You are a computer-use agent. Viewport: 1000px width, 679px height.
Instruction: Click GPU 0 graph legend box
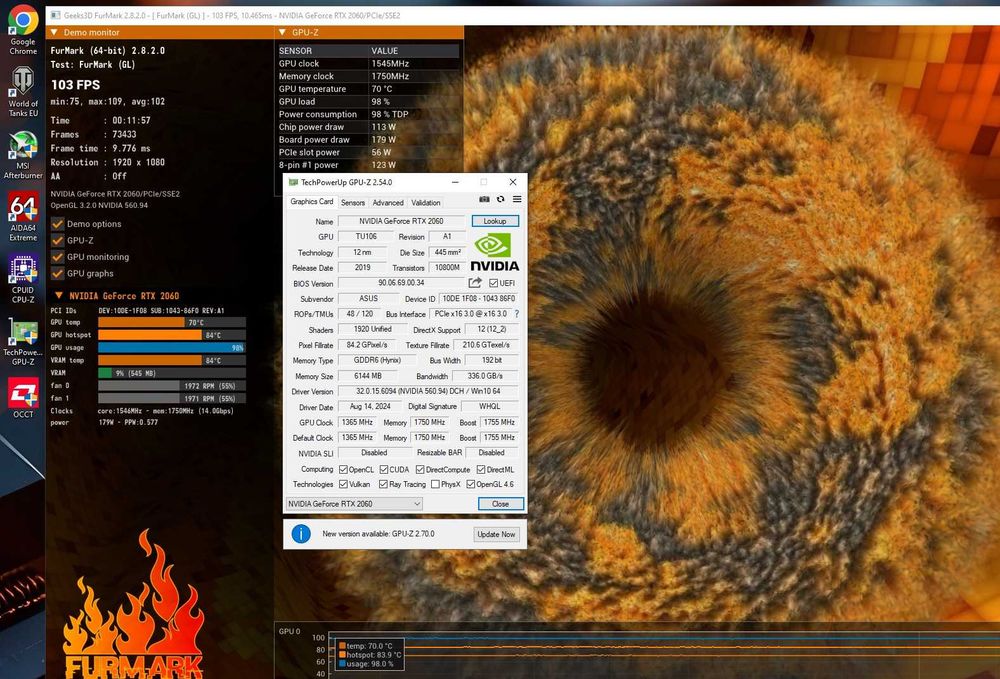tap(370, 655)
